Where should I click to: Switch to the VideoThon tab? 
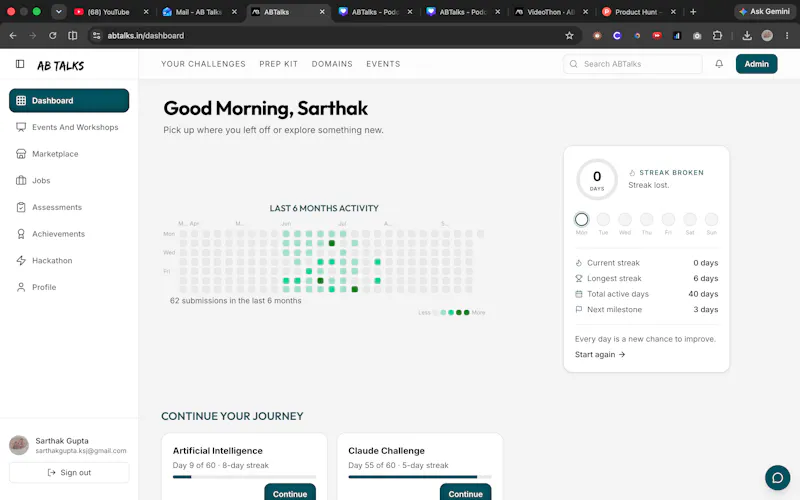point(550,12)
